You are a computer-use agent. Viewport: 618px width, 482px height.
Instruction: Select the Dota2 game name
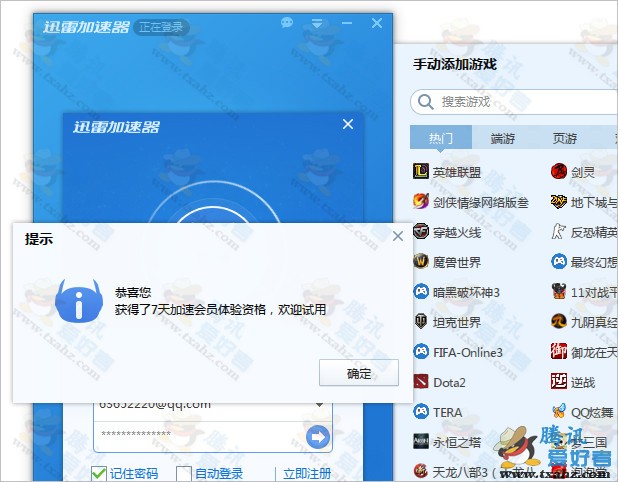point(449,382)
